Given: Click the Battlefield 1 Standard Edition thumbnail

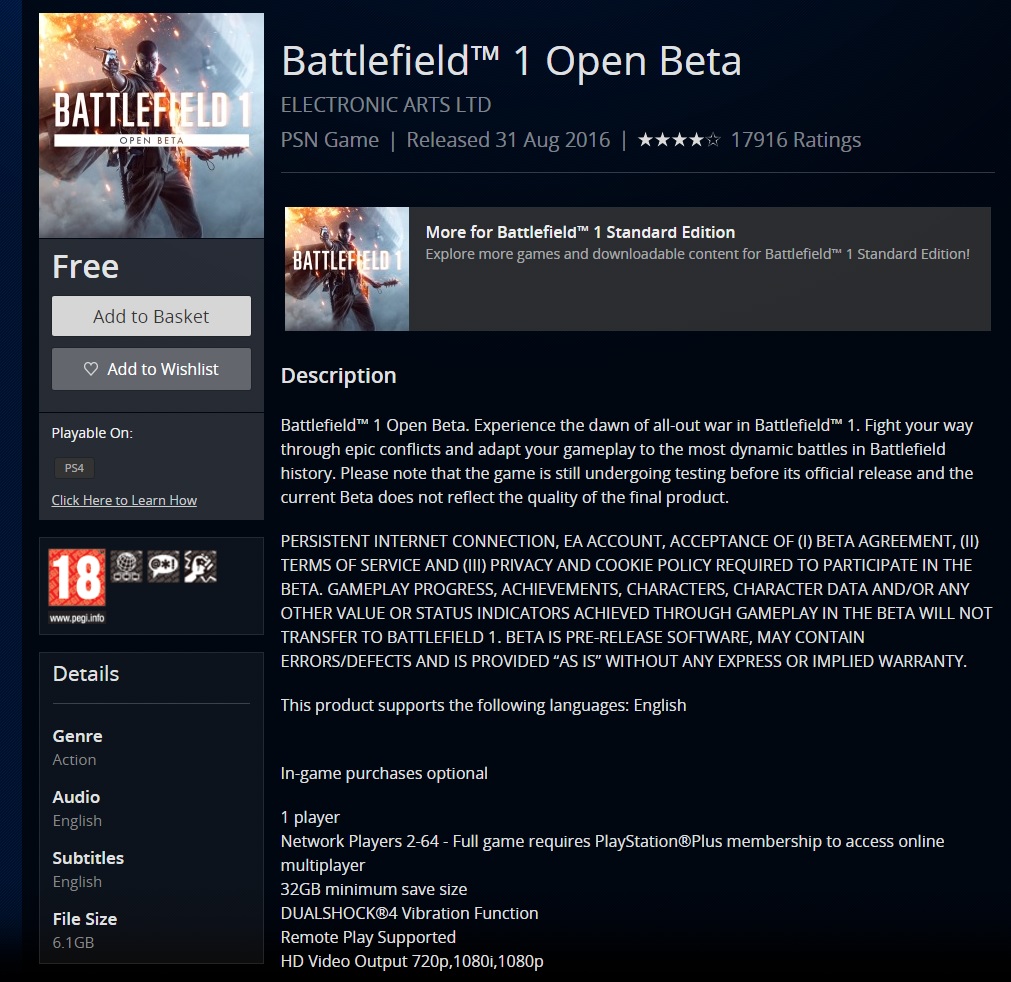Looking at the screenshot, I should pyautogui.click(x=347, y=269).
